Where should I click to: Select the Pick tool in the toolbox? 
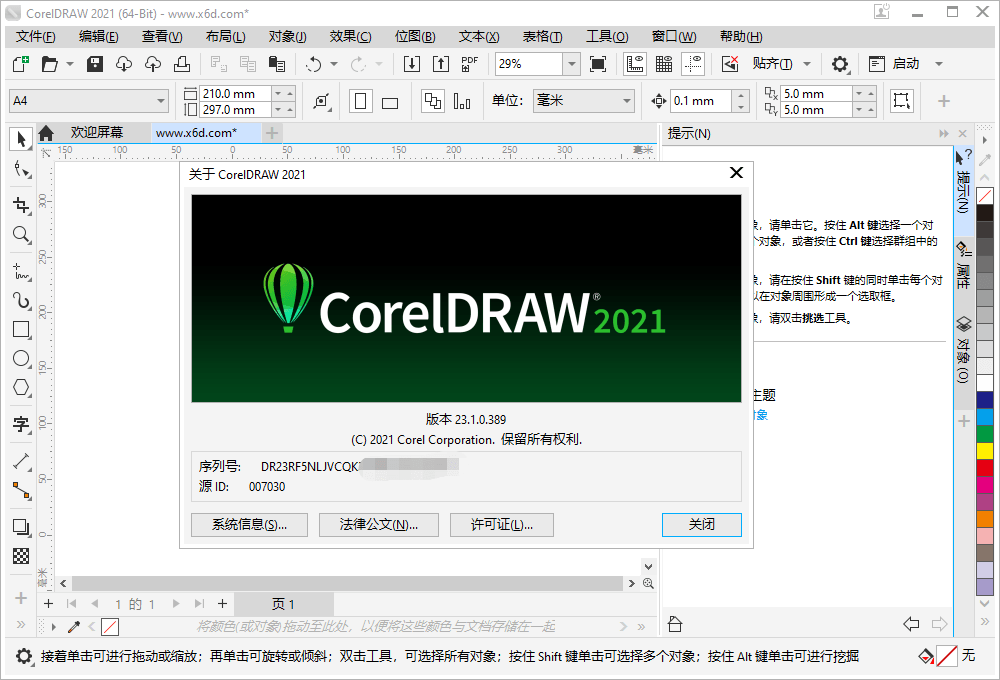21,139
